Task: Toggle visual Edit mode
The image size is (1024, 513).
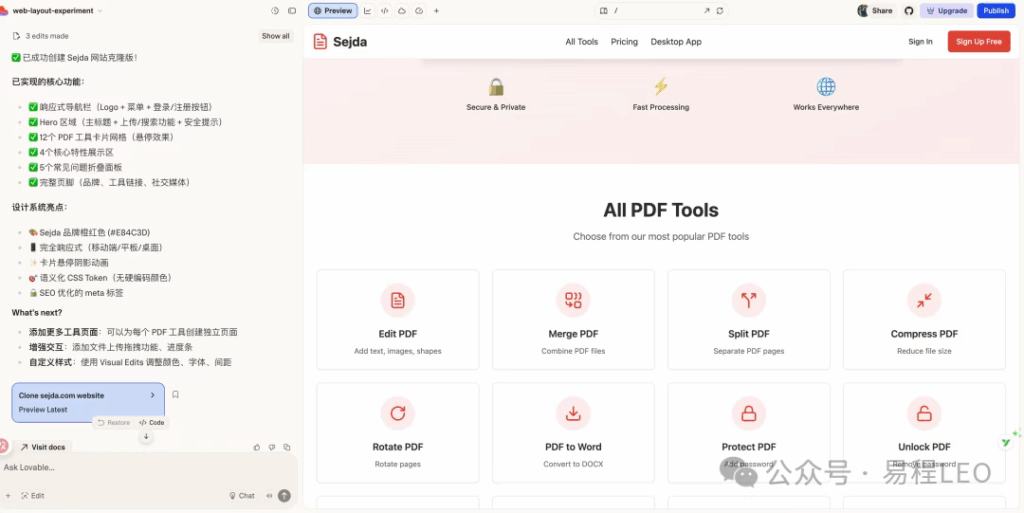Action: point(31,495)
